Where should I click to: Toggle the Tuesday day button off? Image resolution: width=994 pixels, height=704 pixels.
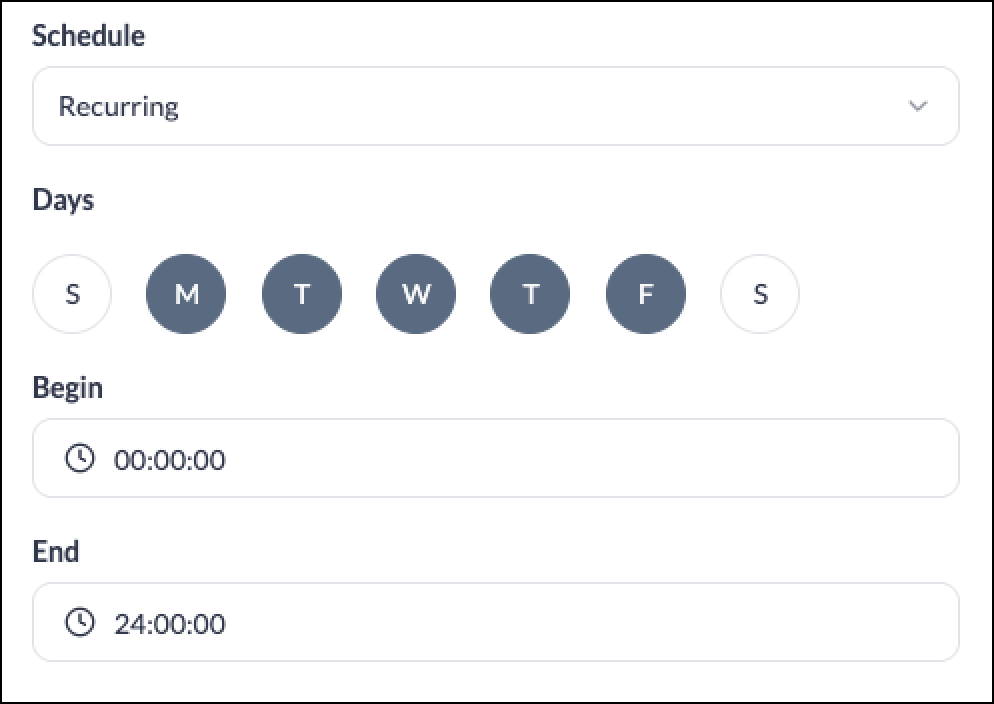pyautogui.click(x=302, y=294)
